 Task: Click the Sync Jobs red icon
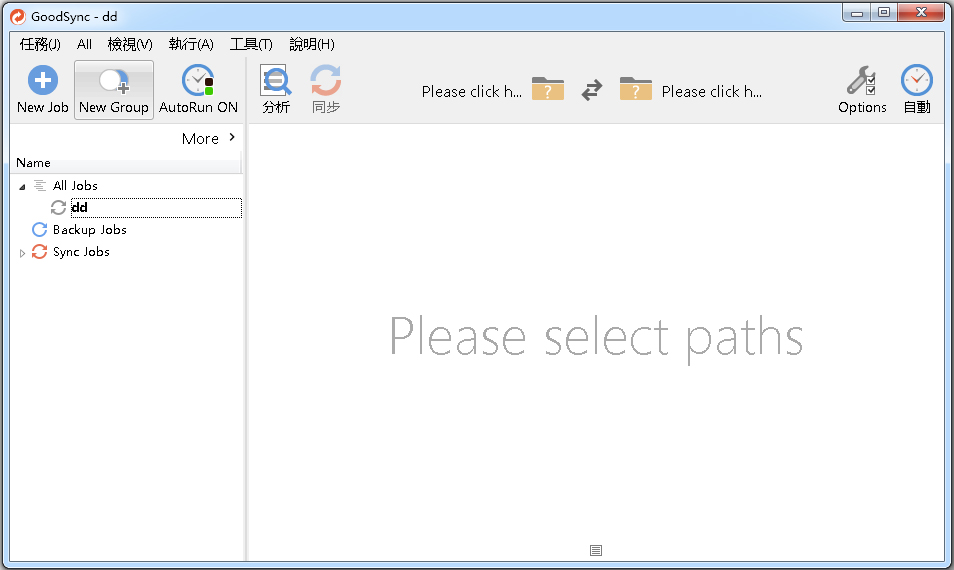[40, 252]
